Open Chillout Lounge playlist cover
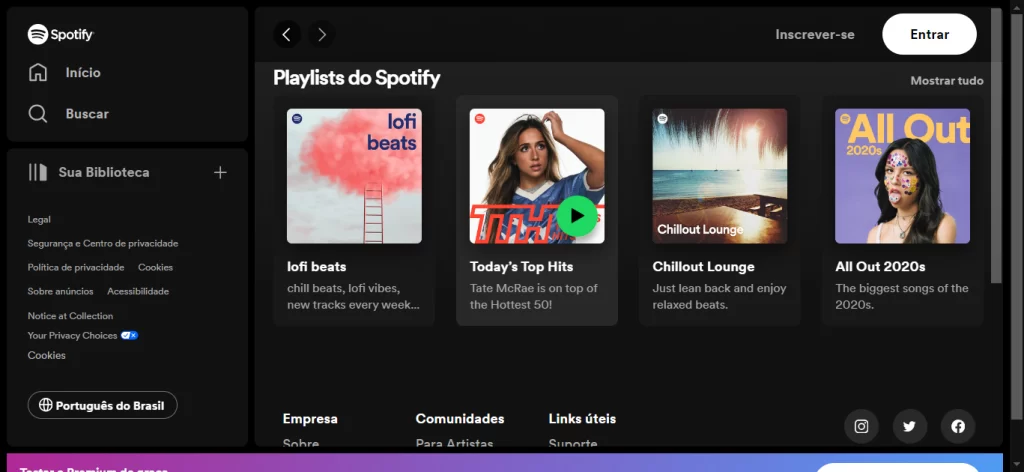The height and width of the screenshot is (472, 1024). coord(719,176)
